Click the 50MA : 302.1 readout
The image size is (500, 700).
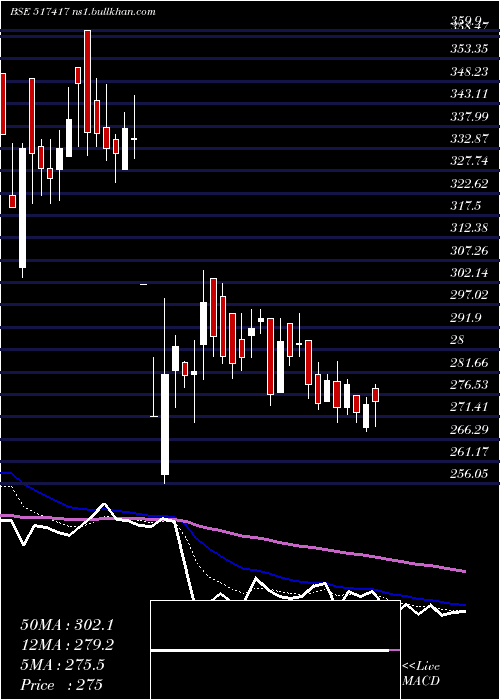click(67, 625)
